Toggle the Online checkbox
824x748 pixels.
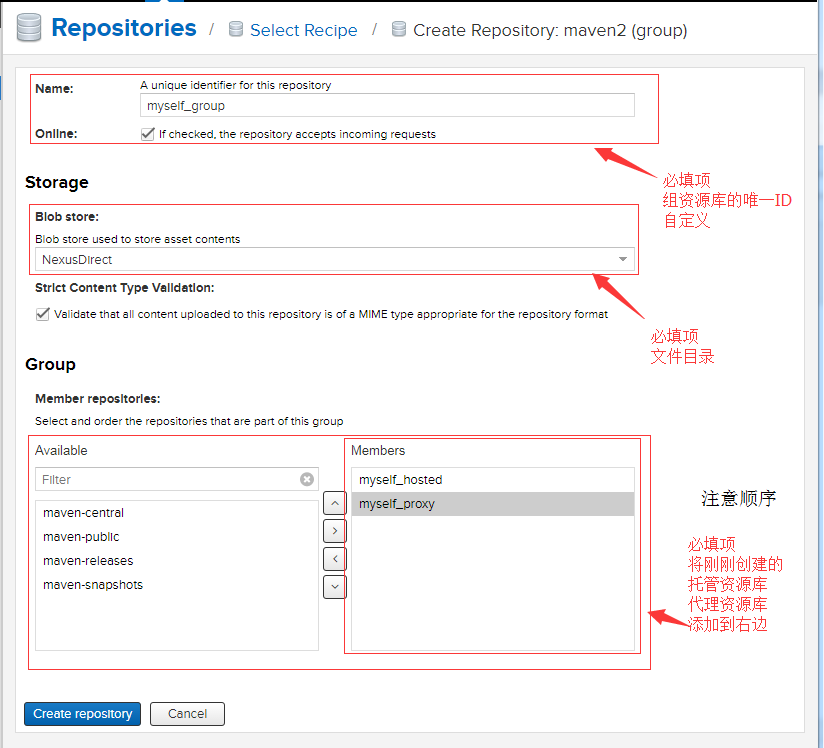[x=148, y=134]
